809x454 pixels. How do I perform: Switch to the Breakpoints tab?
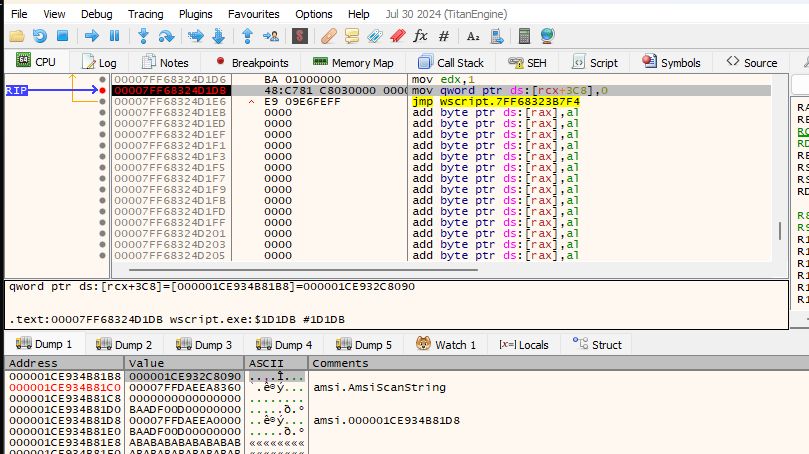coord(252,62)
